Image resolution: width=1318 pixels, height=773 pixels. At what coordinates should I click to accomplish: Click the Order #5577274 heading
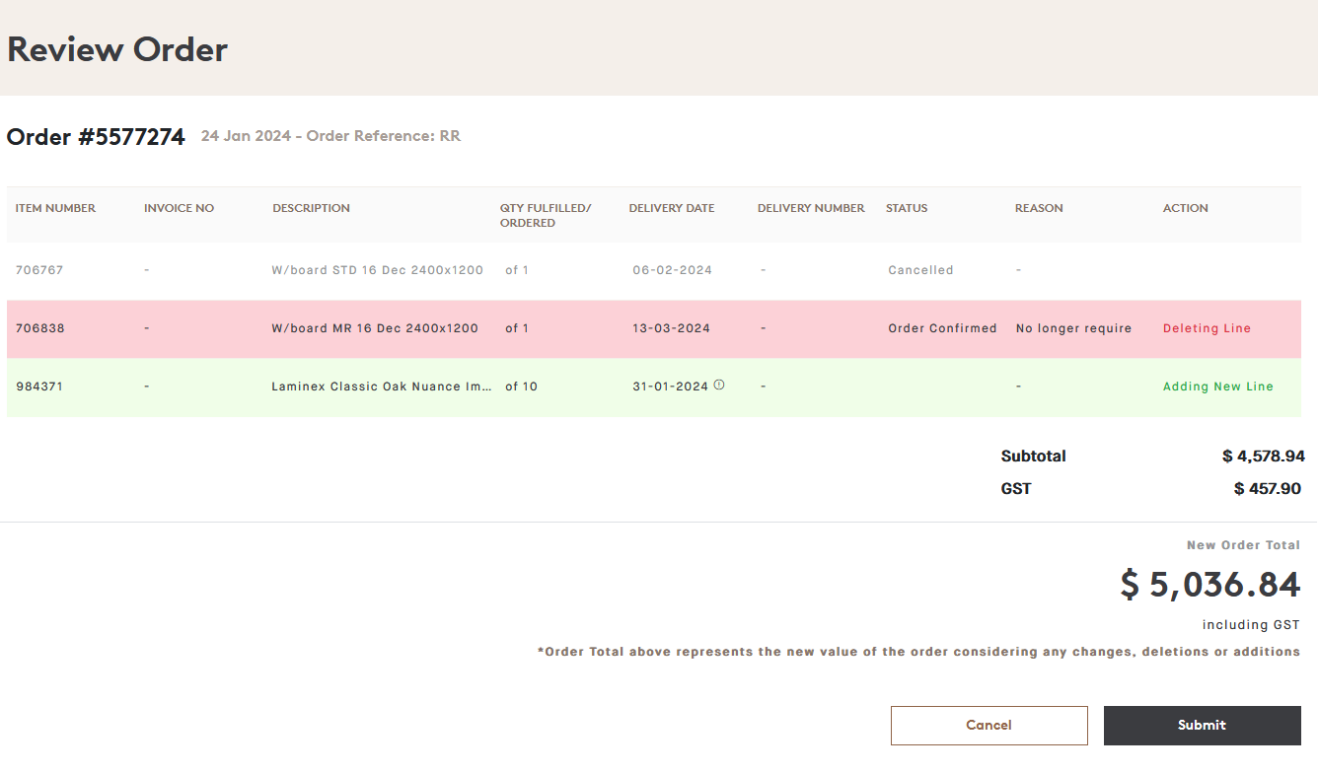pos(95,137)
